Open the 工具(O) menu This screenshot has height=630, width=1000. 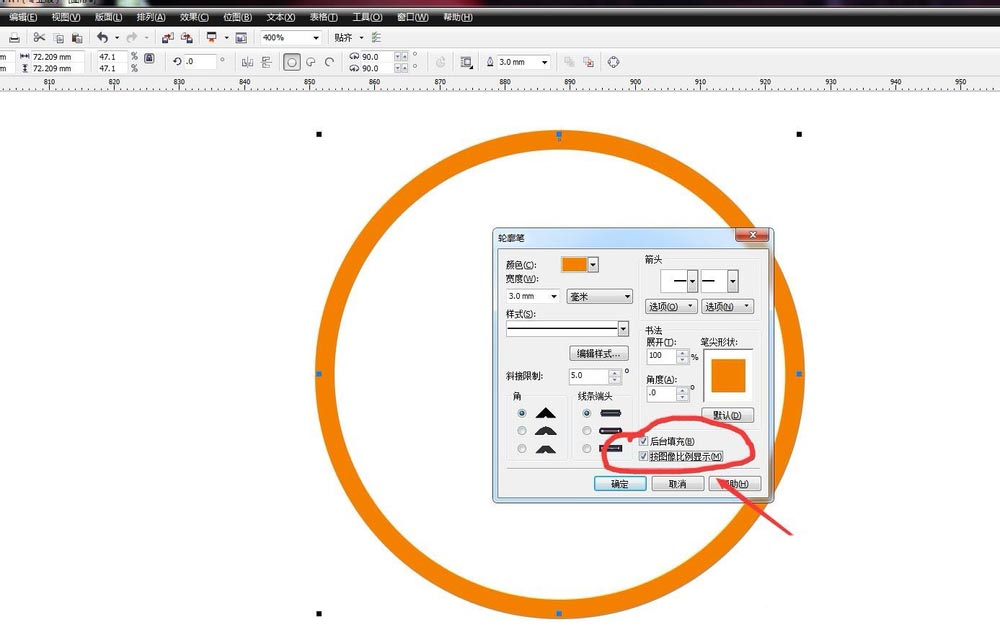[x=367, y=17]
